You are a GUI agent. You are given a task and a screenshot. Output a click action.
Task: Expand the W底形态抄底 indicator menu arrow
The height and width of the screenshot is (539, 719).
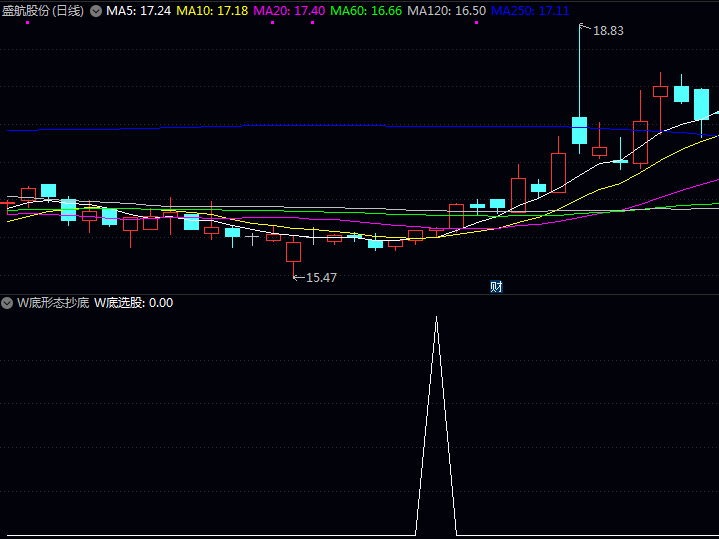click(7, 302)
